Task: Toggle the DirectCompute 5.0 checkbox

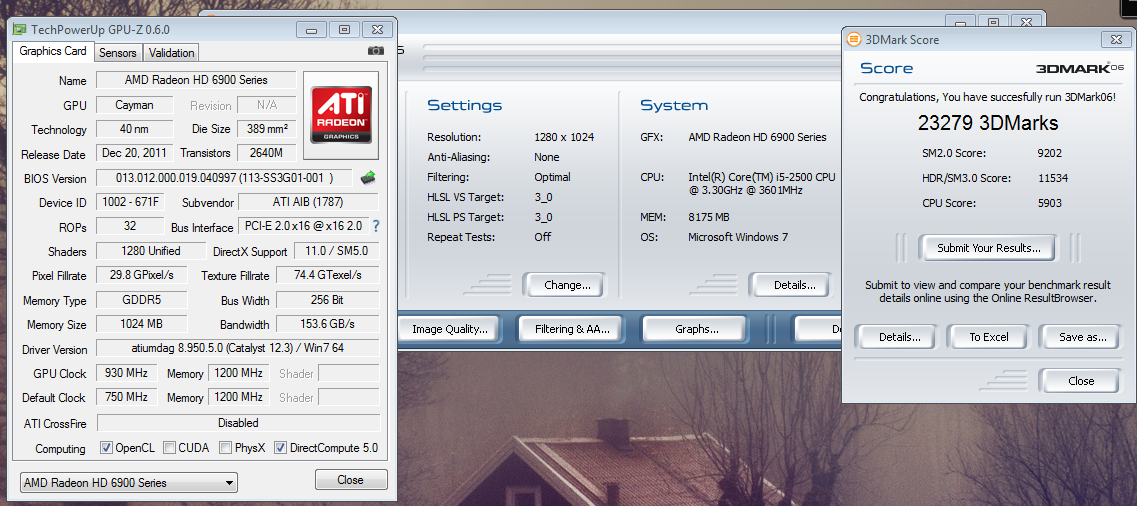Action: point(281,448)
